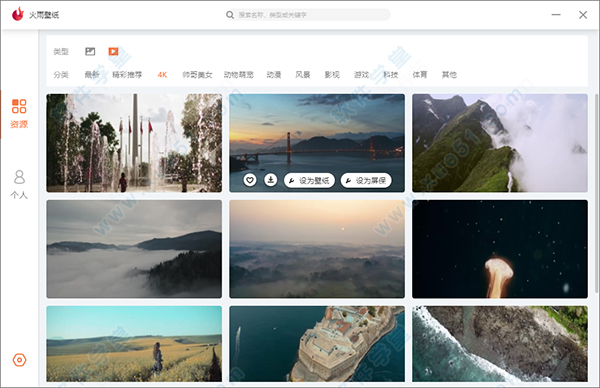This screenshot has width=600, height=388.
Task: Click the search magnifier icon
Action: click(x=230, y=15)
